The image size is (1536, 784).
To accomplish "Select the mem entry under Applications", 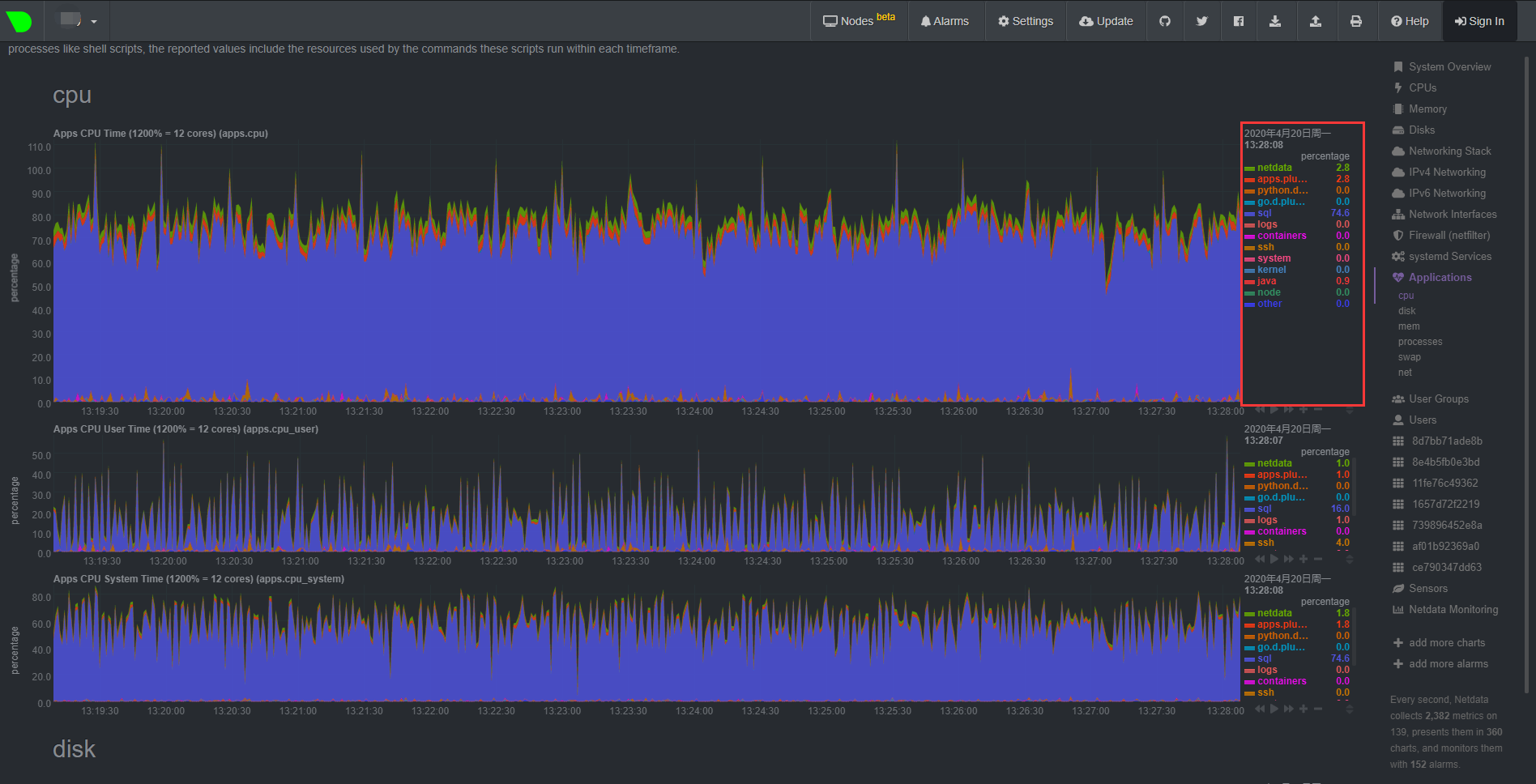I will click(1409, 326).
